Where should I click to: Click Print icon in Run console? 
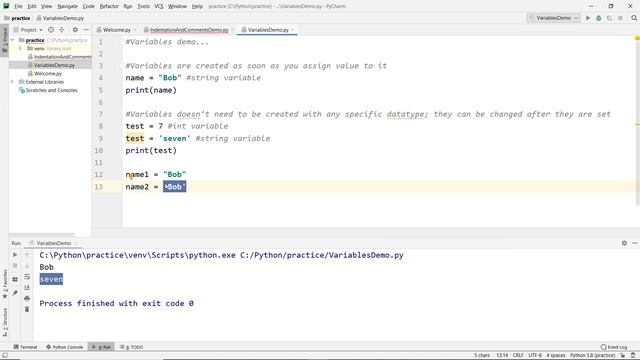pyautogui.click(x=27, y=298)
